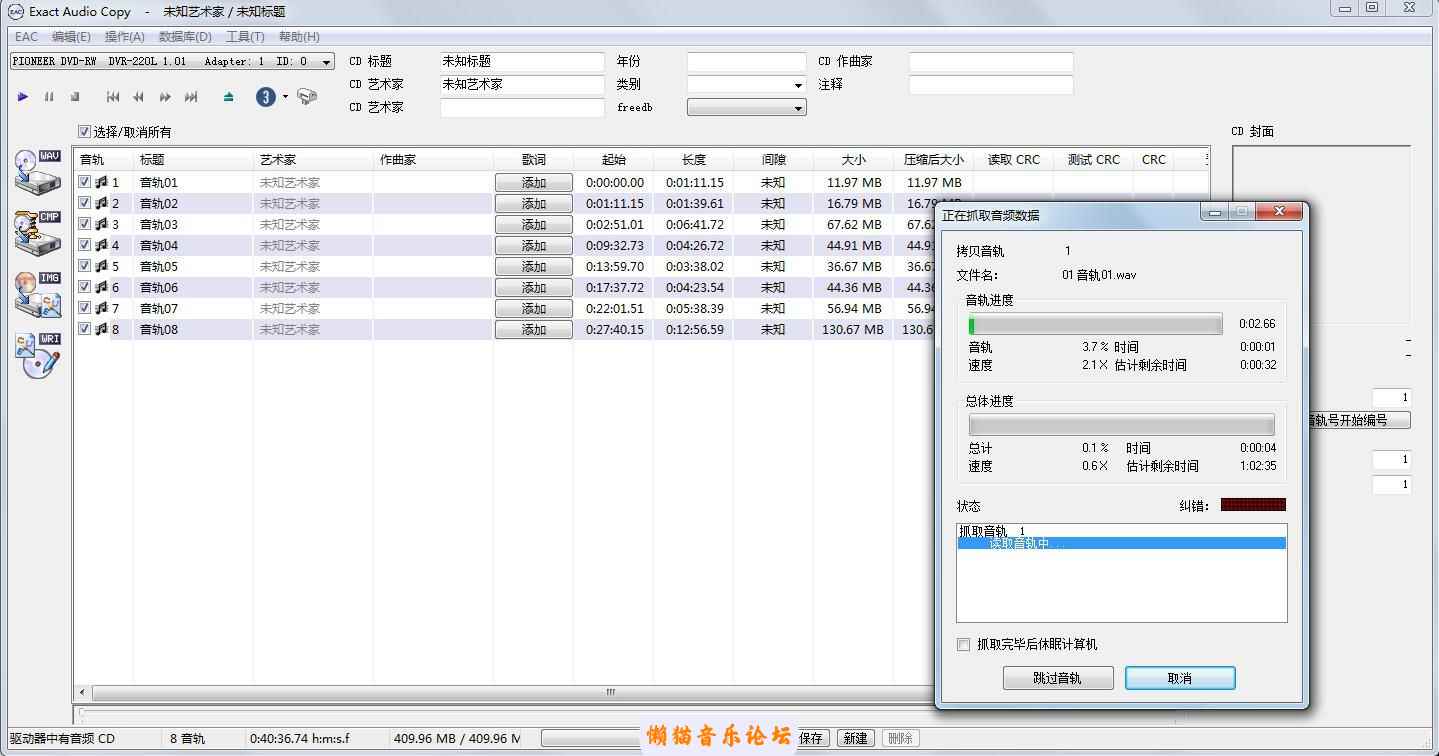Click 取消 to cancel the extraction

(x=1180, y=678)
